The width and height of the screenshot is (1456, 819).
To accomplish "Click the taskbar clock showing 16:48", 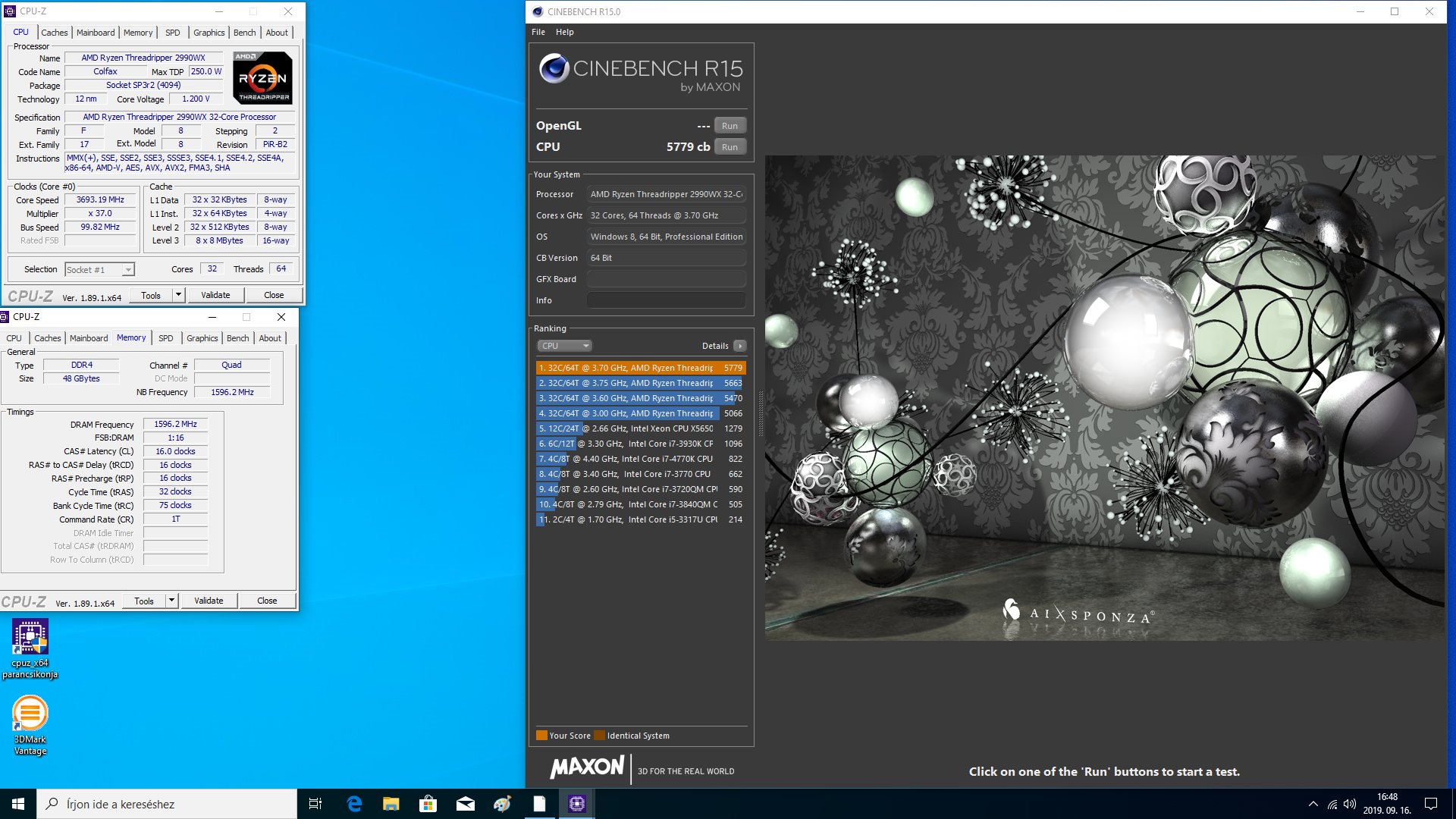I will pos(1387,804).
